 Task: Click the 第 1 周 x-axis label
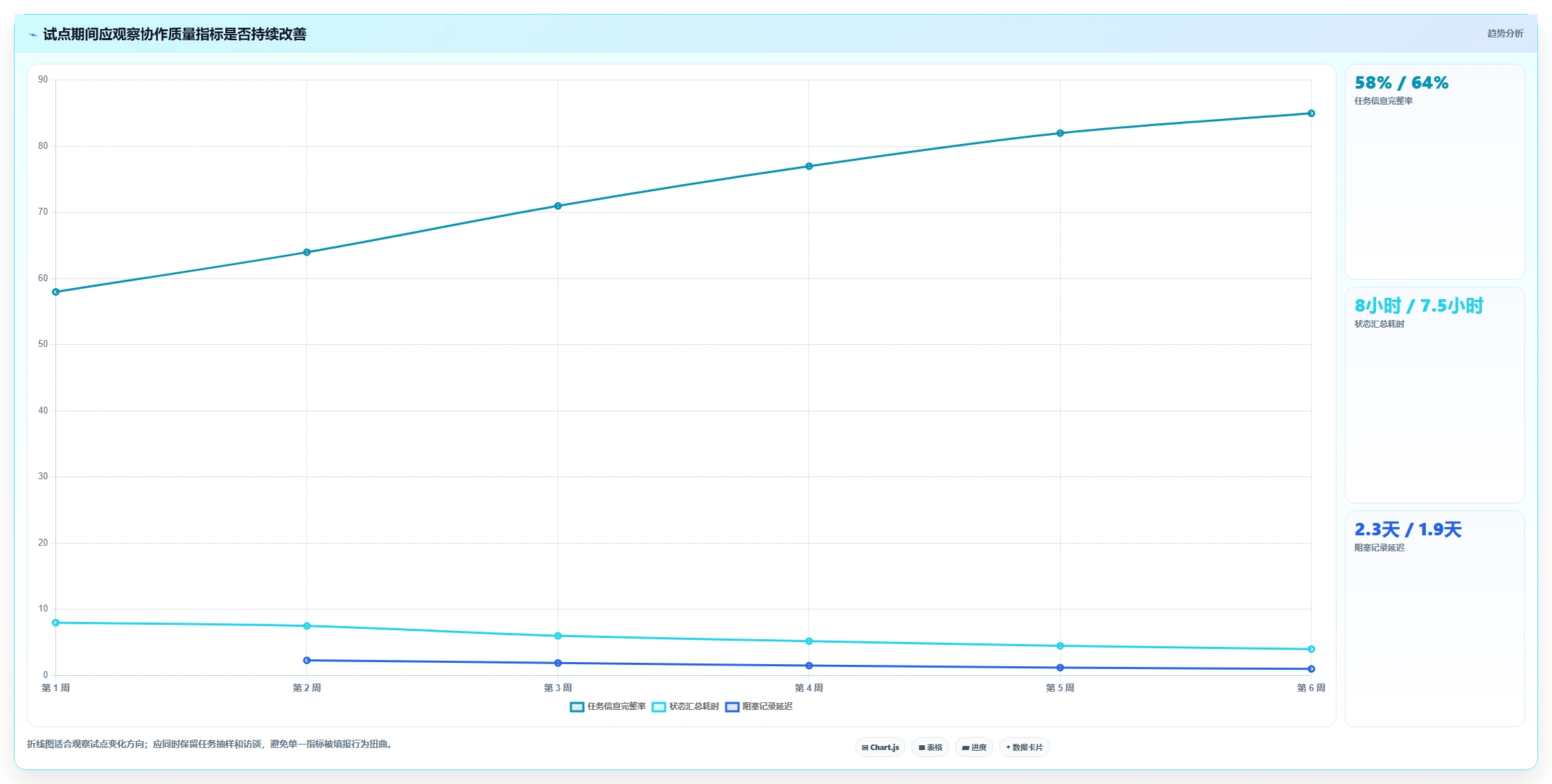point(55,688)
